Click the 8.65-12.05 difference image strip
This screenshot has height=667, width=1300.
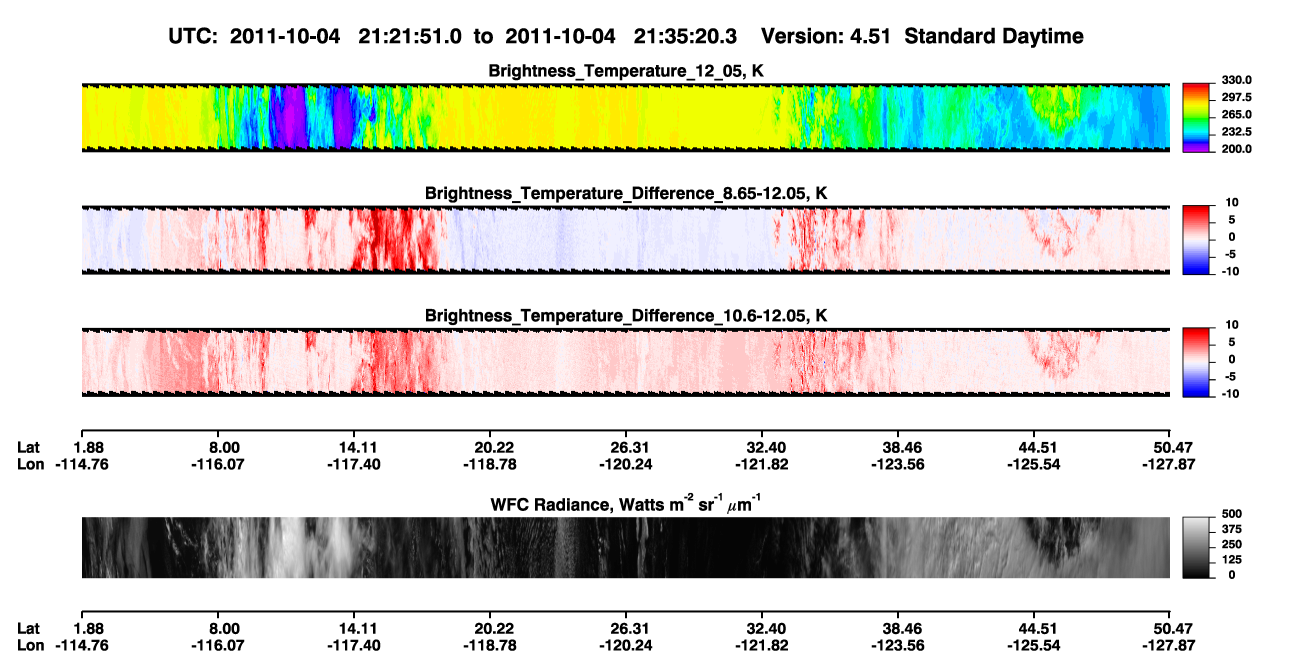625,240
